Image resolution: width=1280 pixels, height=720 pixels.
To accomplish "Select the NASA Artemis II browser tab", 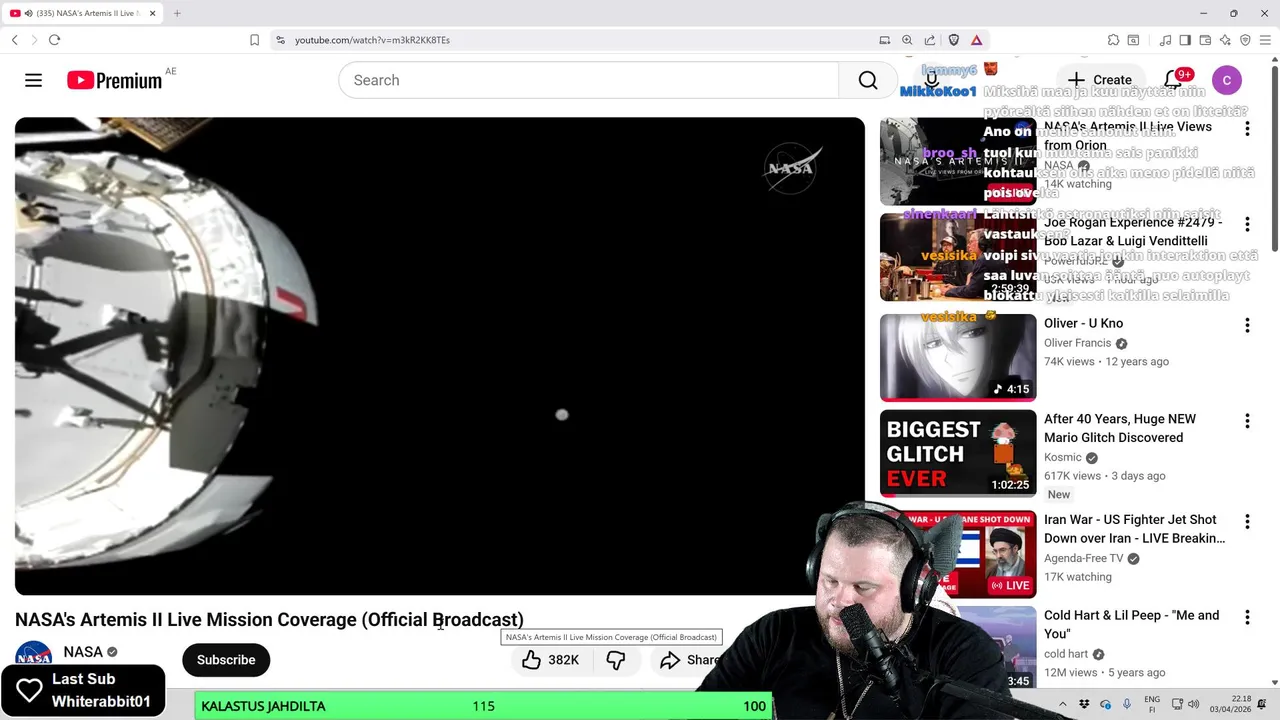I will point(82,13).
